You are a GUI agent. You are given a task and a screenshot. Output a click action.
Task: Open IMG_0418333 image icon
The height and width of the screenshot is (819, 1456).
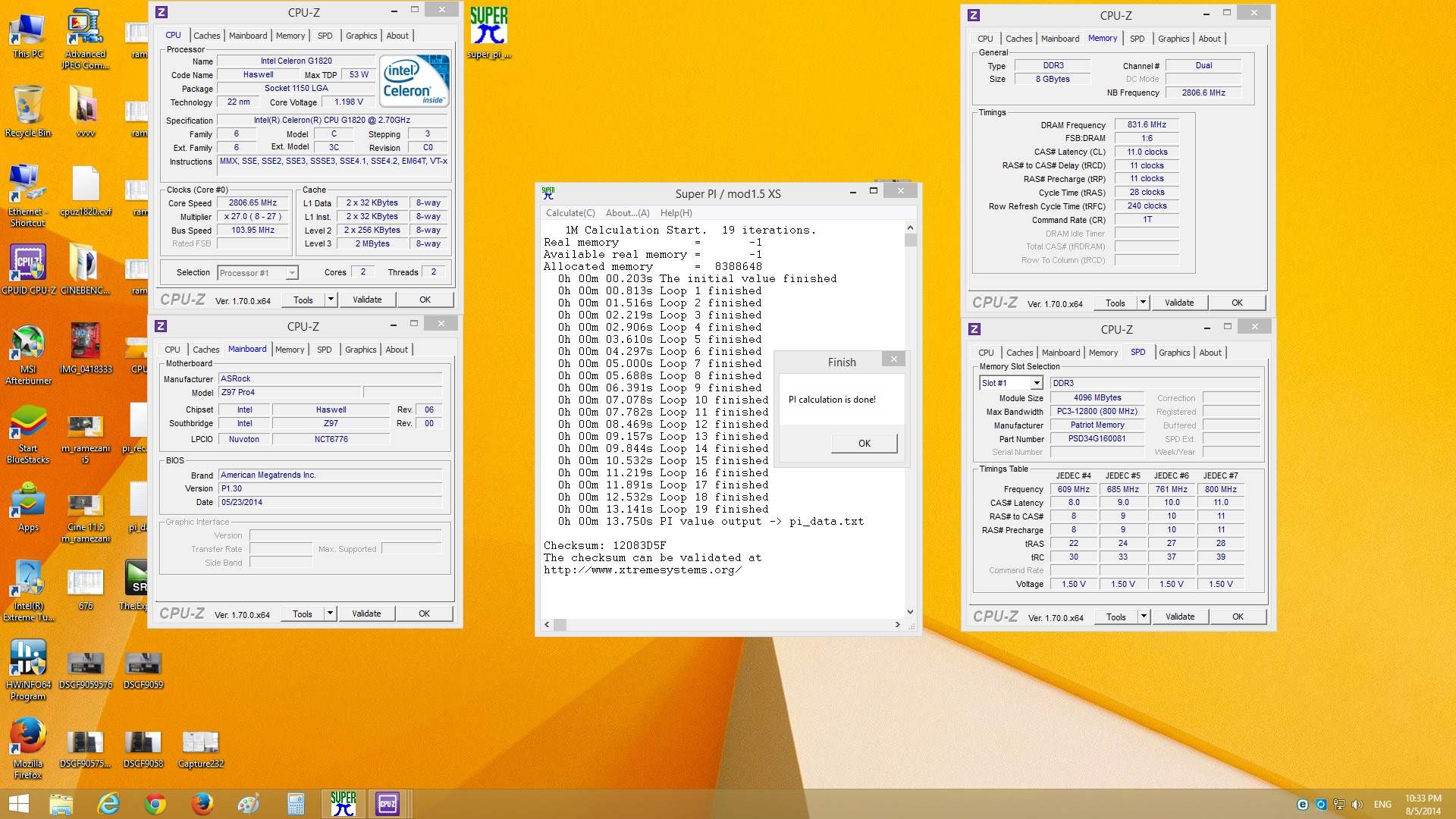pyautogui.click(x=85, y=349)
